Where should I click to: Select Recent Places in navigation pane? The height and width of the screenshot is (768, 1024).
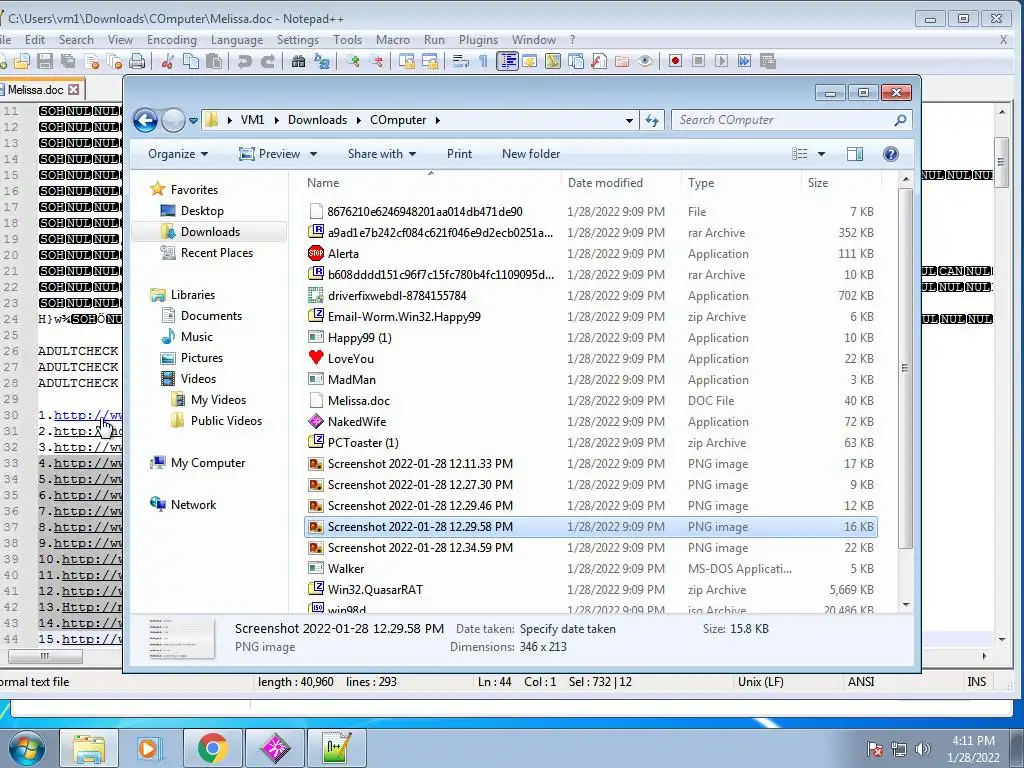(217, 253)
